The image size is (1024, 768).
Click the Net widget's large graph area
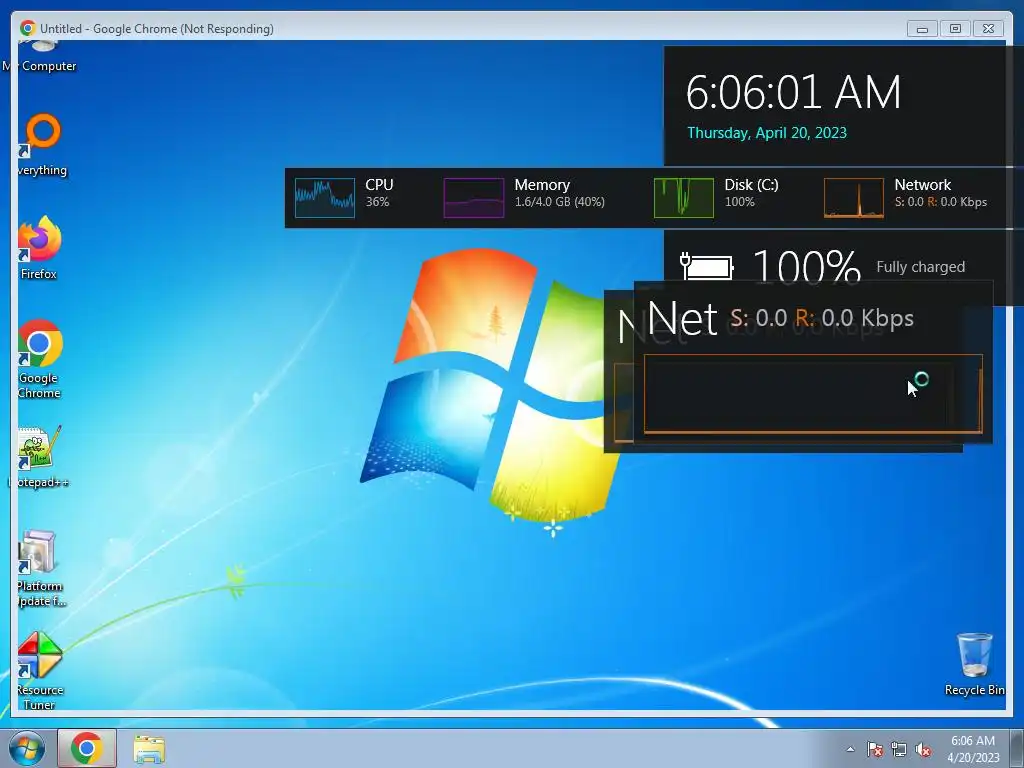813,394
